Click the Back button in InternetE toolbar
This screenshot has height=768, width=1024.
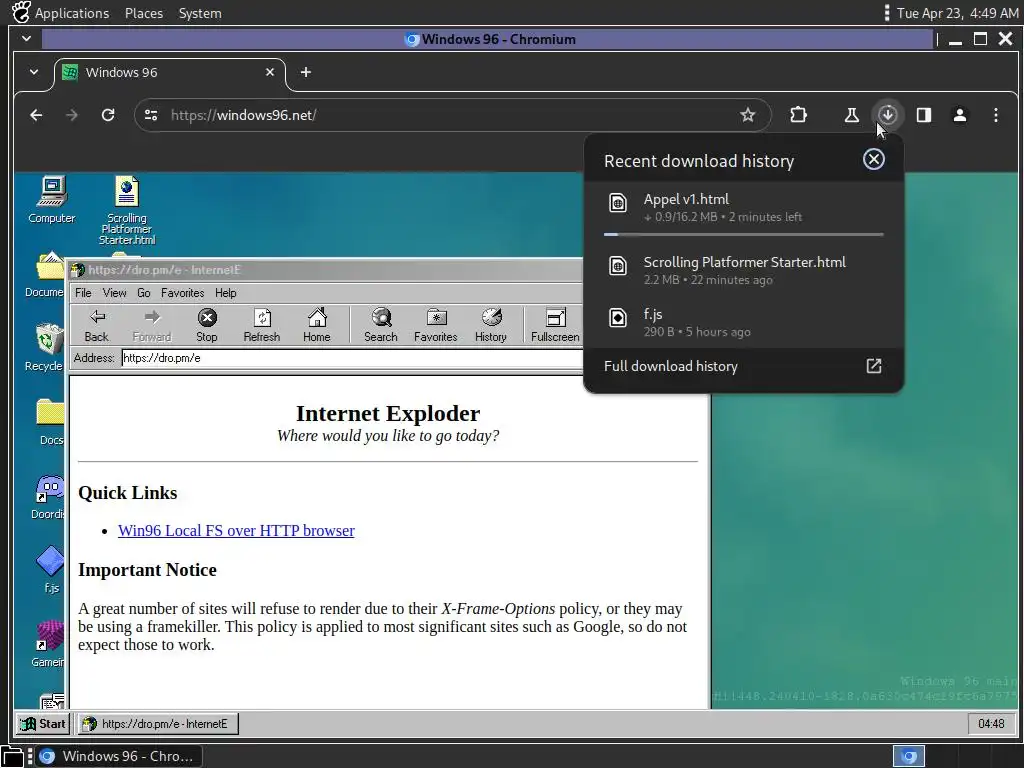(97, 325)
